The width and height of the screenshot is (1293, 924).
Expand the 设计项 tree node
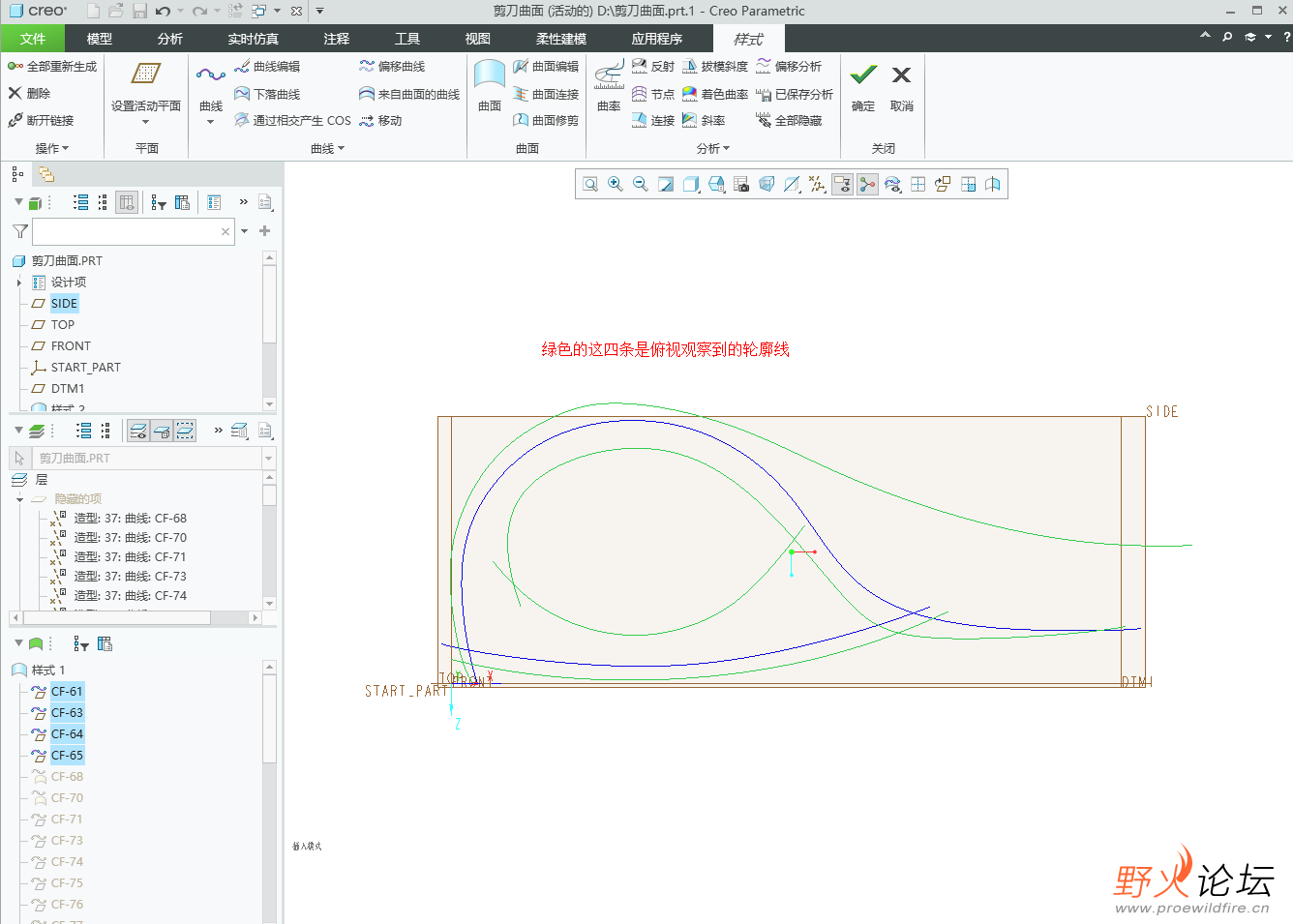19,283
